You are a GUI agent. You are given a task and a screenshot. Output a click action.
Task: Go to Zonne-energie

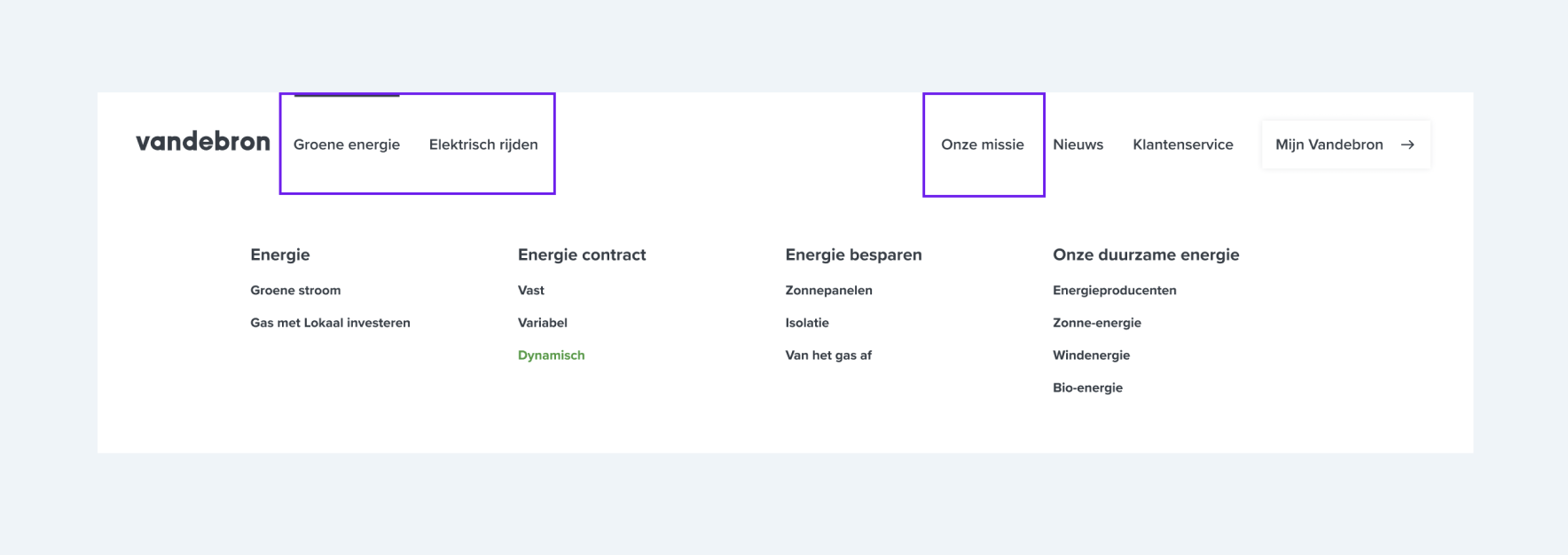(1097, 323)
